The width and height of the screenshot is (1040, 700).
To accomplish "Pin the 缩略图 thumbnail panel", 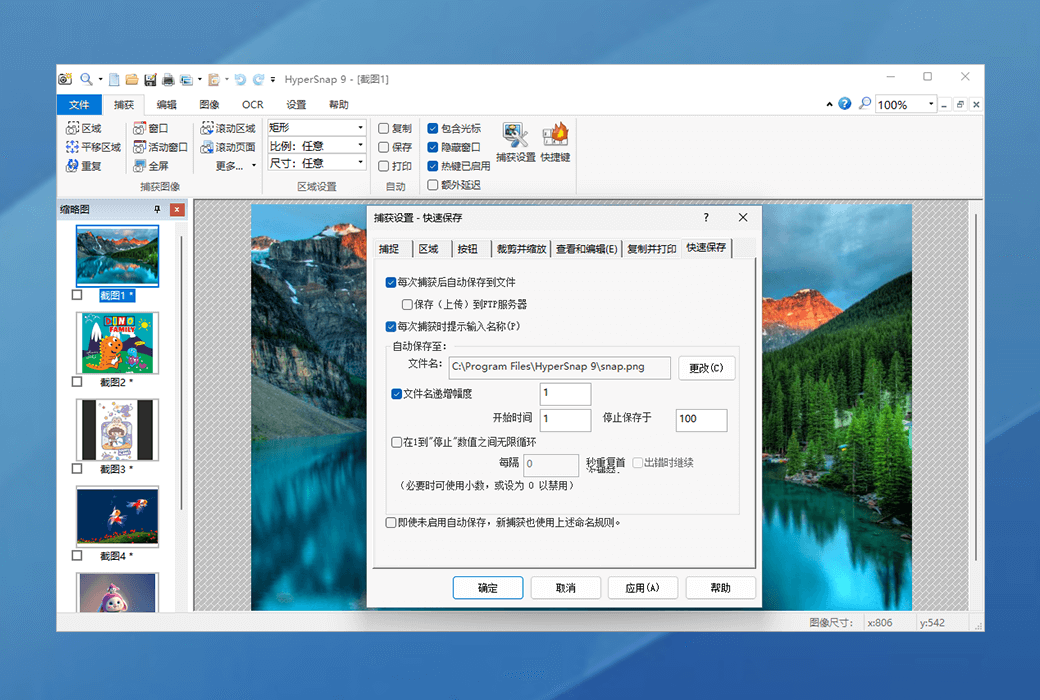I will (x=156, y=210).
